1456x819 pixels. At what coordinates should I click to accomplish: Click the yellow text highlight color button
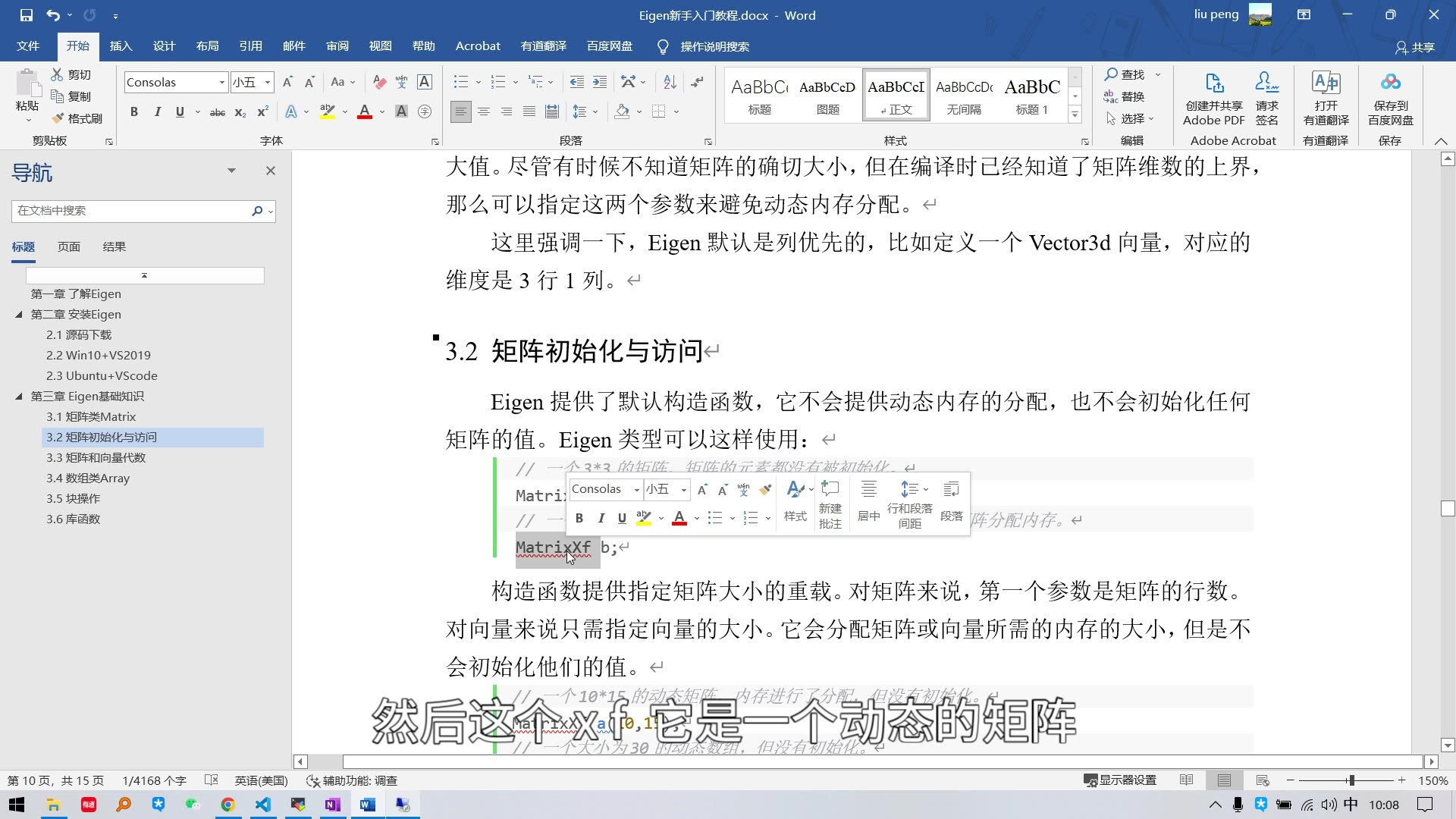(328, 112)
